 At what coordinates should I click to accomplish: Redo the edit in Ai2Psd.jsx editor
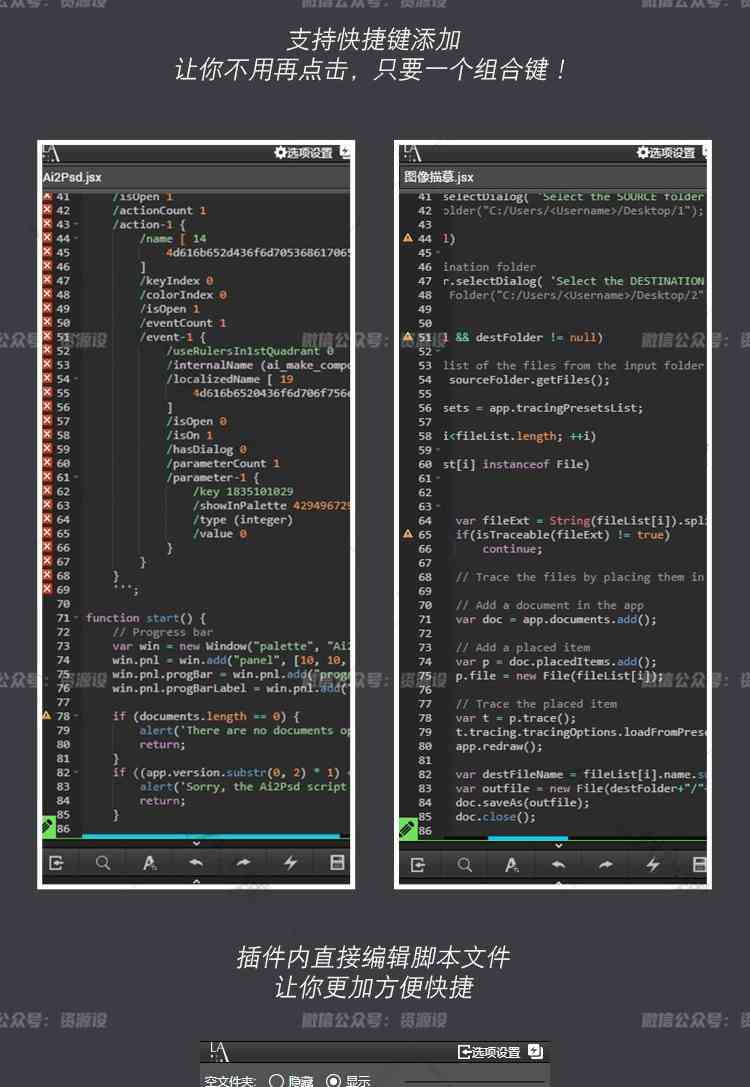[x=243, y=863]
